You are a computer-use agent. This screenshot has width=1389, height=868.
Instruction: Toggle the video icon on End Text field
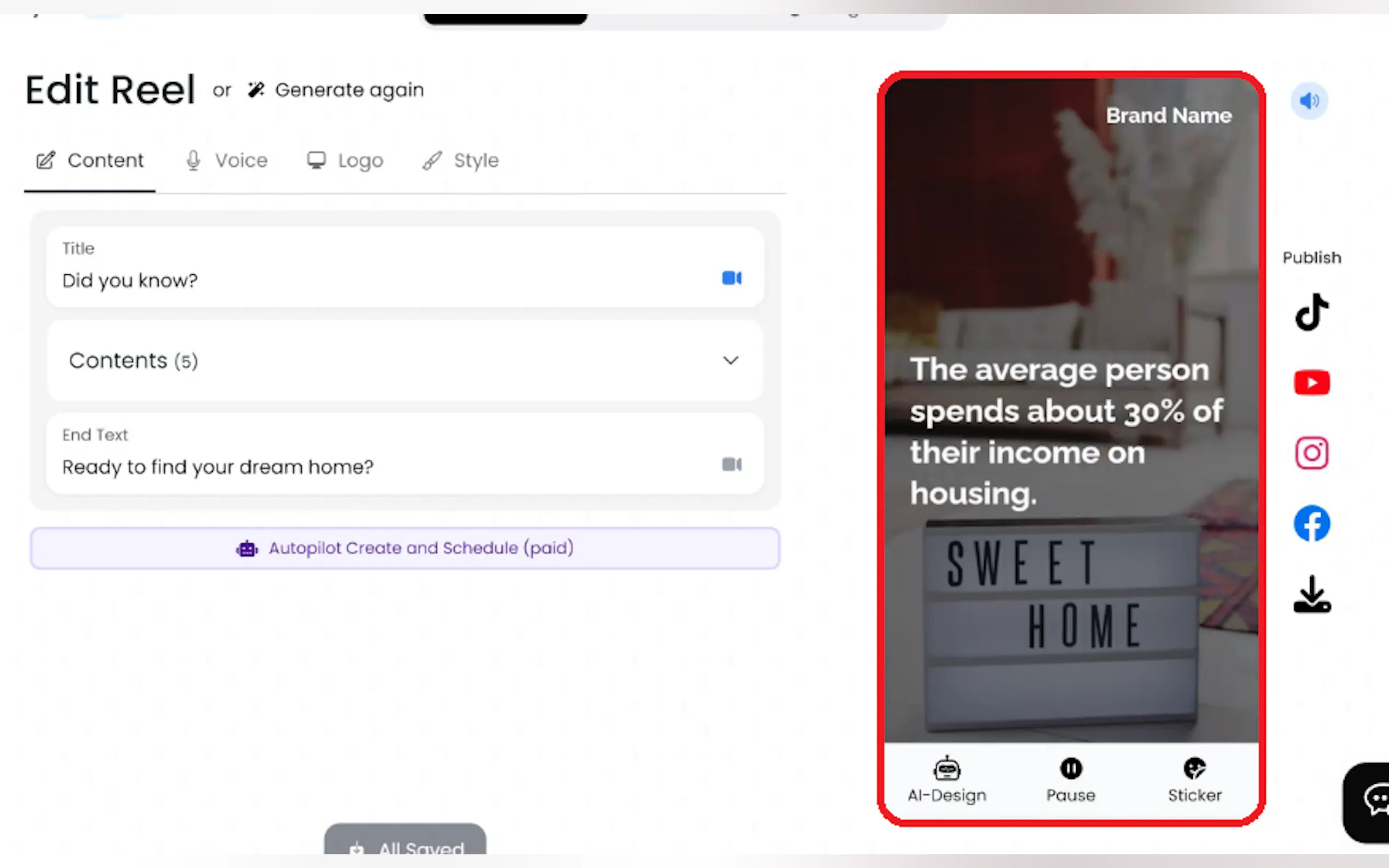pyautogui.click(x=731, y=465)
